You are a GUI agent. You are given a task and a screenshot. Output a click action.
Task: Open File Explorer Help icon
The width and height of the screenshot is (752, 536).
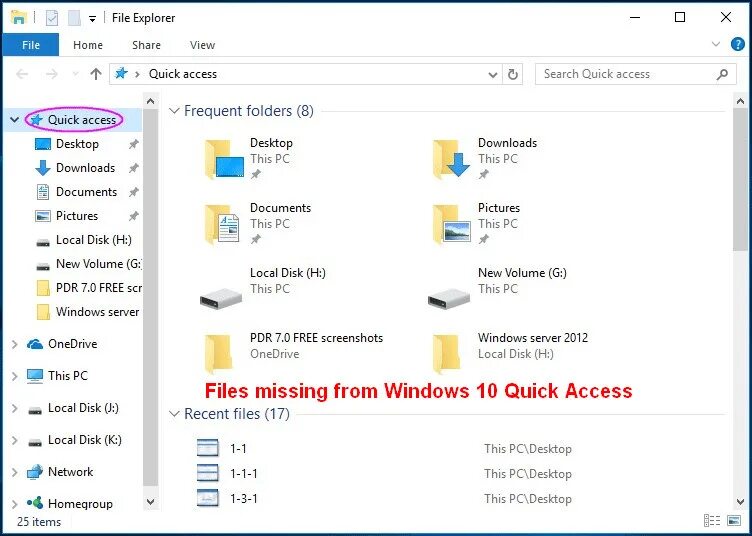pos(738,44)
